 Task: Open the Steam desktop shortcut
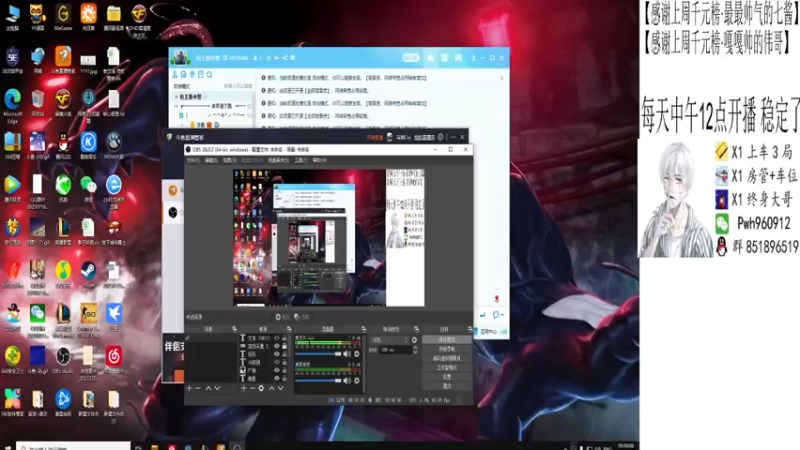[88, 272]
